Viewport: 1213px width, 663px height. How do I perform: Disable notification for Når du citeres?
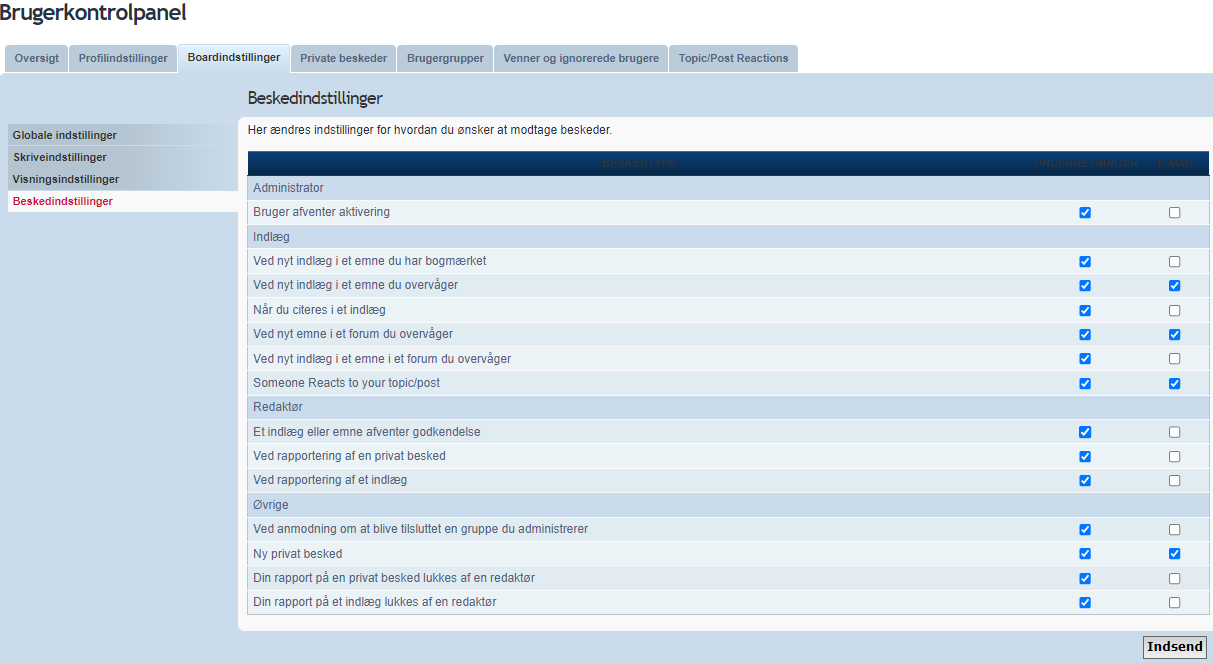(1085, 310)
